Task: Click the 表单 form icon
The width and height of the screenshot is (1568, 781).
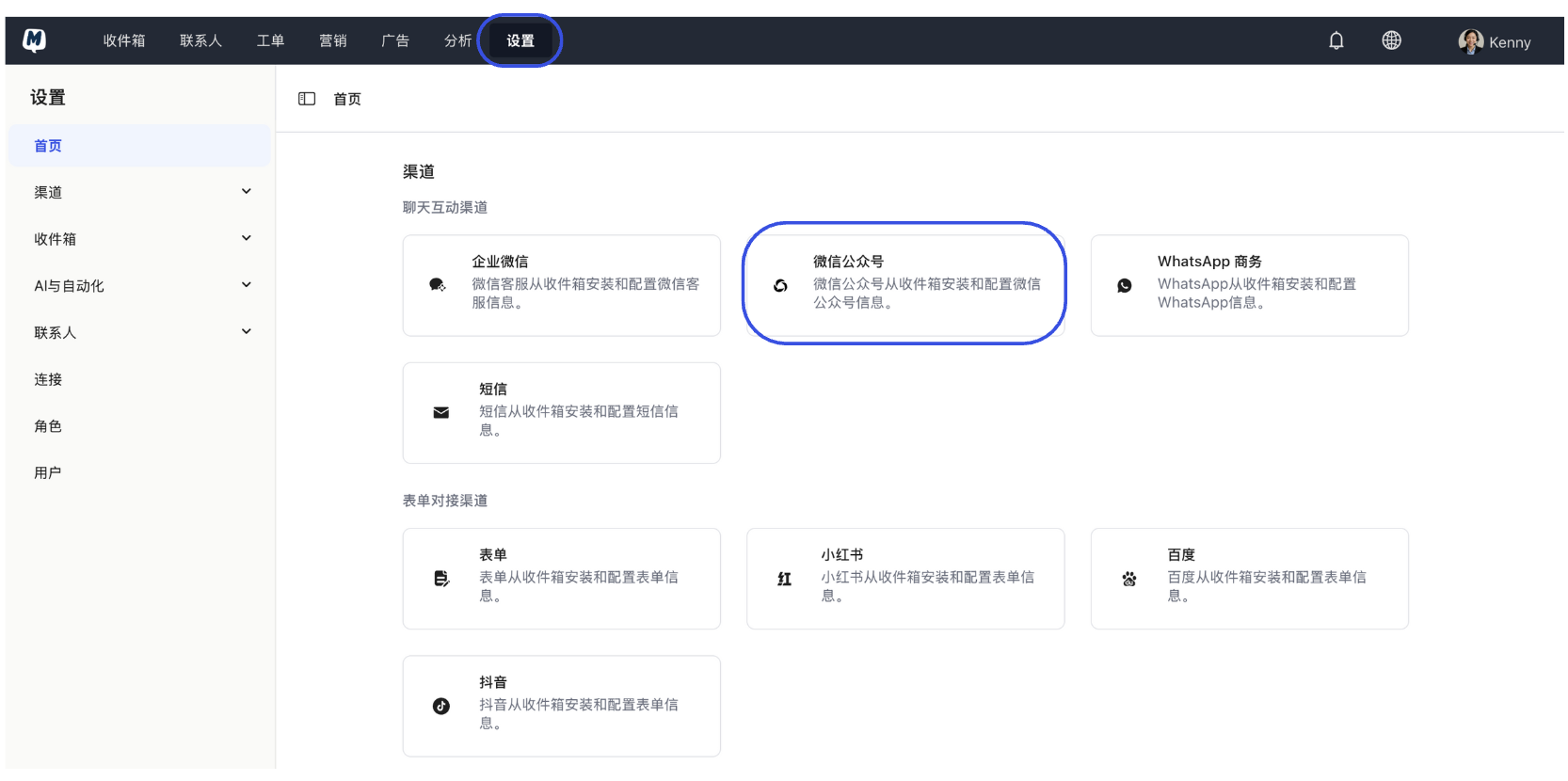Action: [440, 579]
